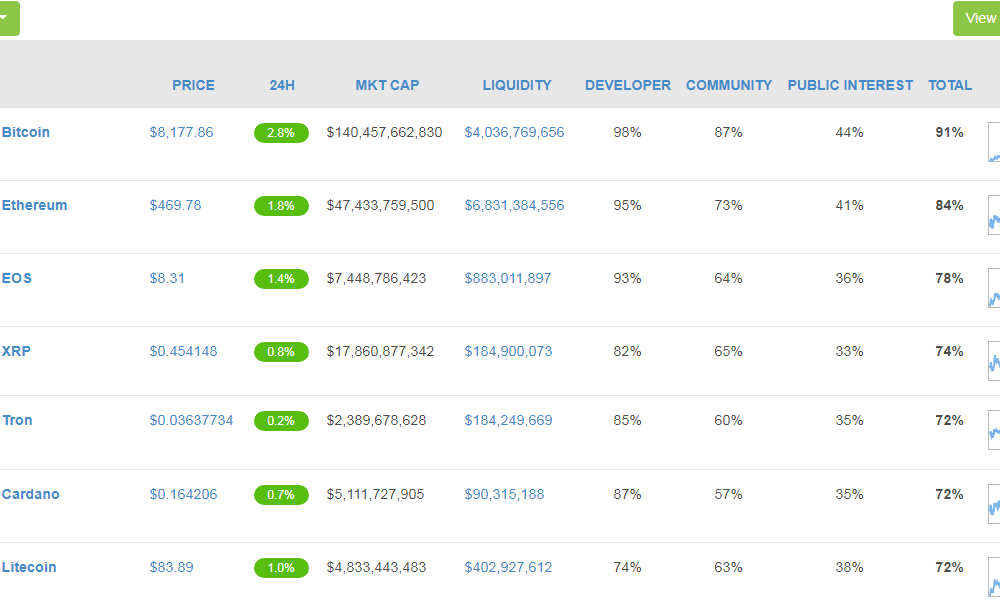Click the green View button

[977, 19]
